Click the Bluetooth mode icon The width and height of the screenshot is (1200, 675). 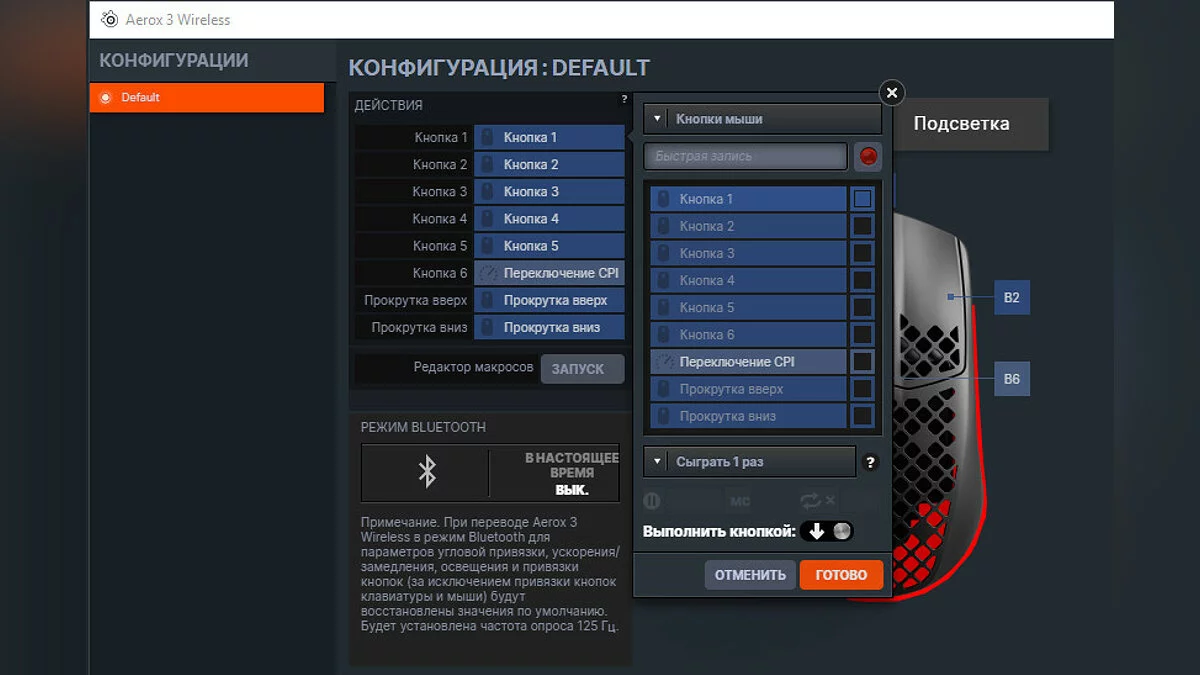tap(427, 472)
